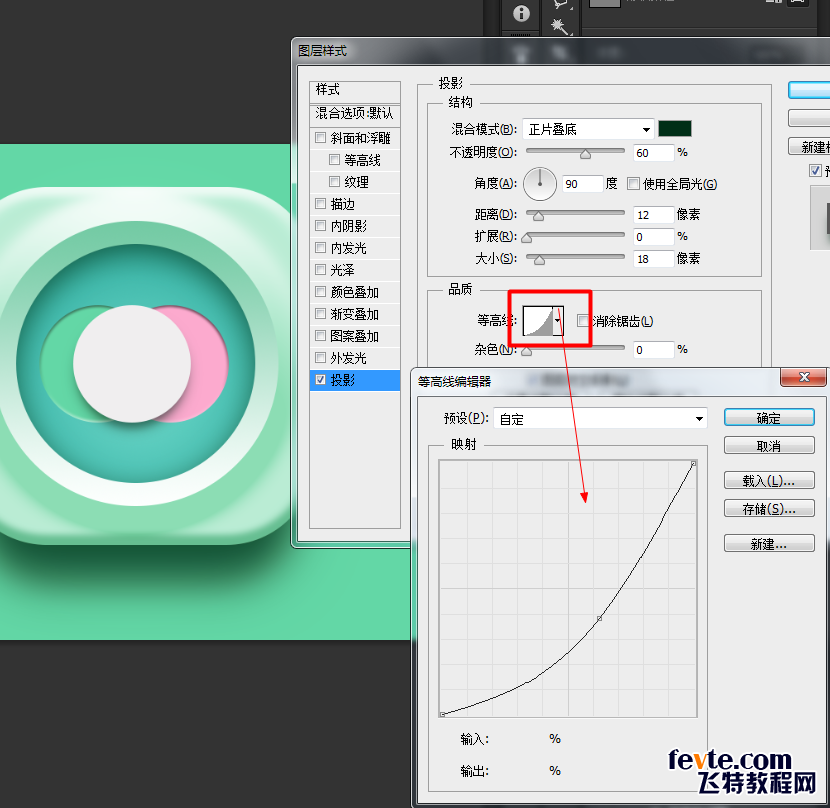The height and width of the screenshot is (808, 830).
Task: Enable 等高线 sub-option checkbox
Action: (333, 159)
